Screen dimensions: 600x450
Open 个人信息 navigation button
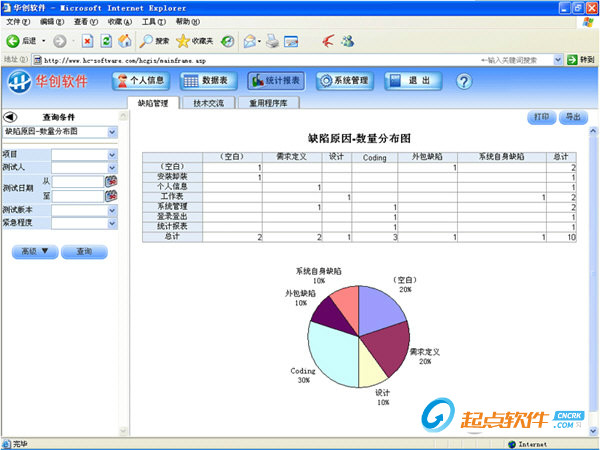141,81
